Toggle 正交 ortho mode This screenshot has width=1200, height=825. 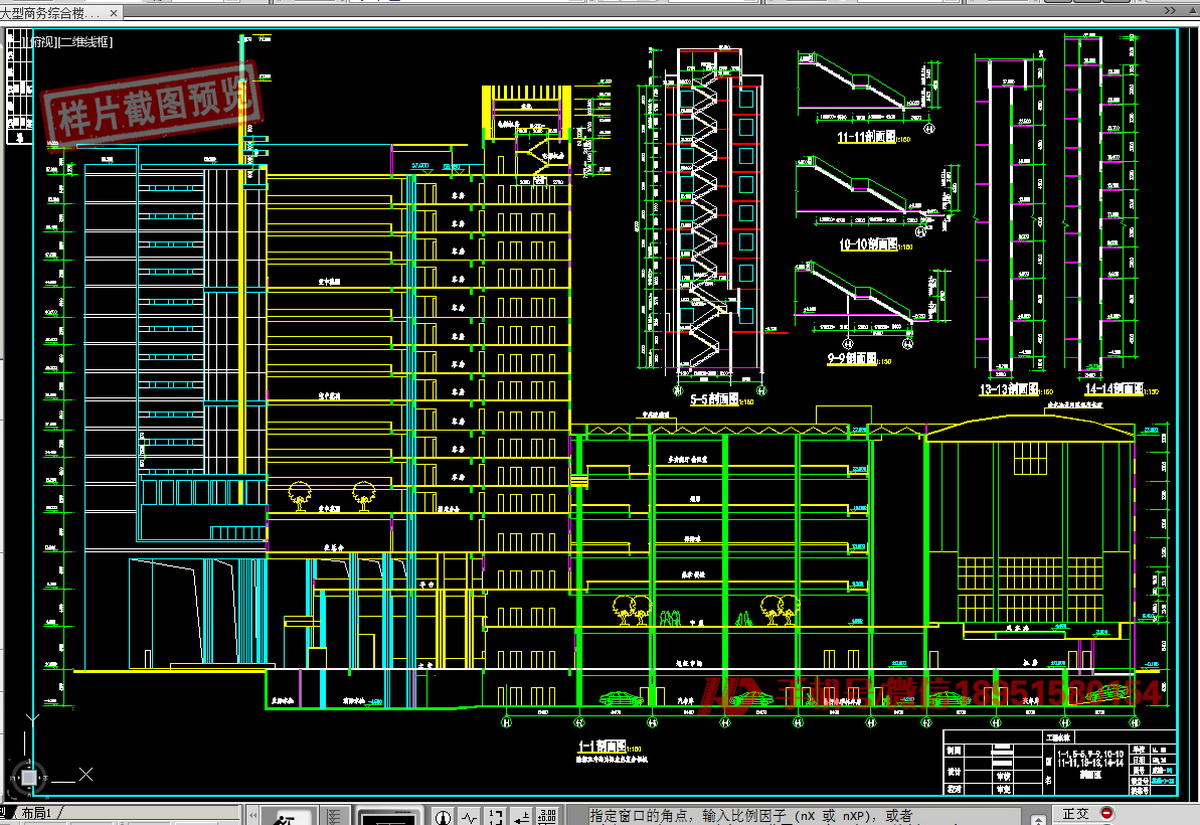click(1076, 814)
